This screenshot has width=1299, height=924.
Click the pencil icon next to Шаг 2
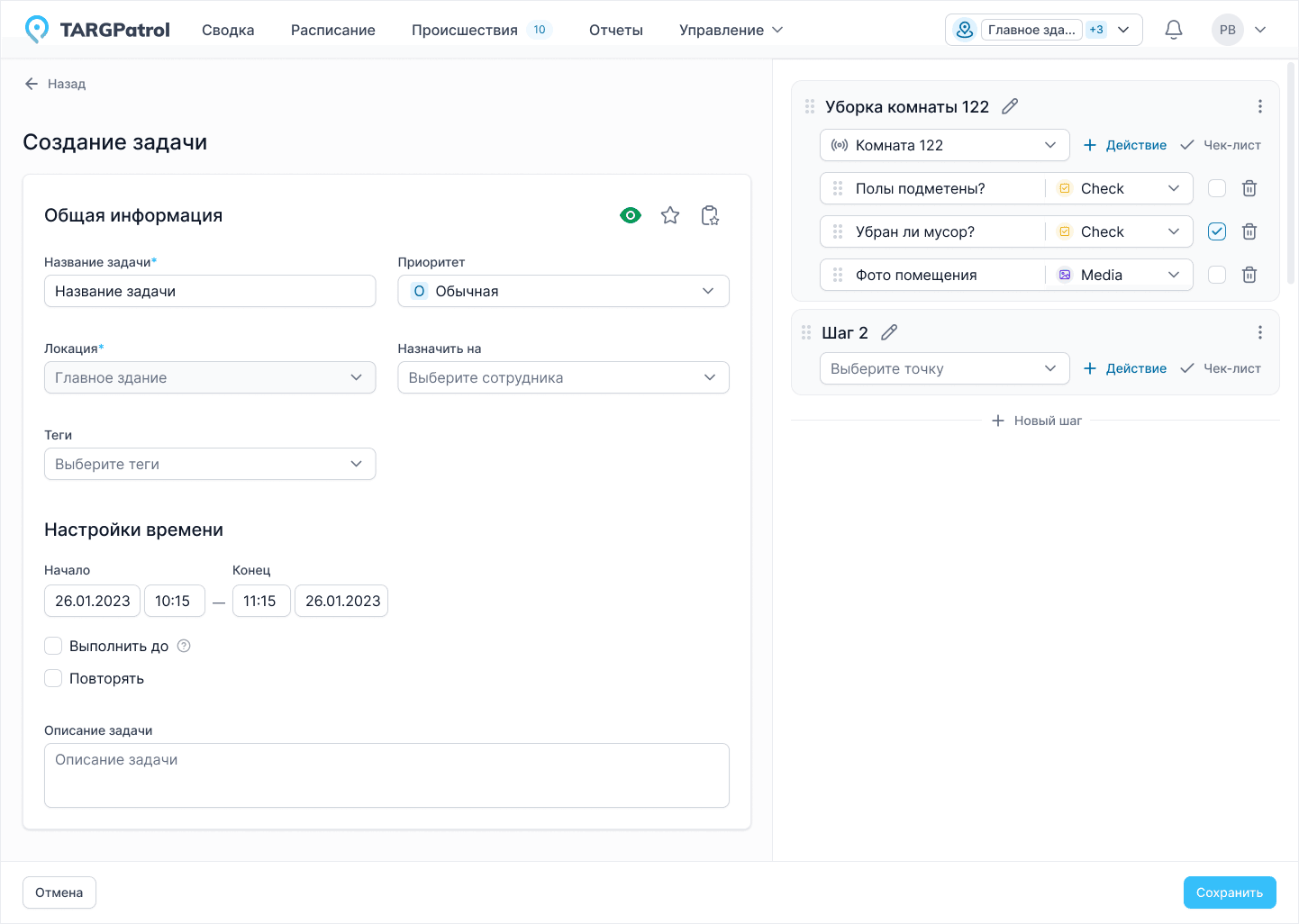point(889,332)
